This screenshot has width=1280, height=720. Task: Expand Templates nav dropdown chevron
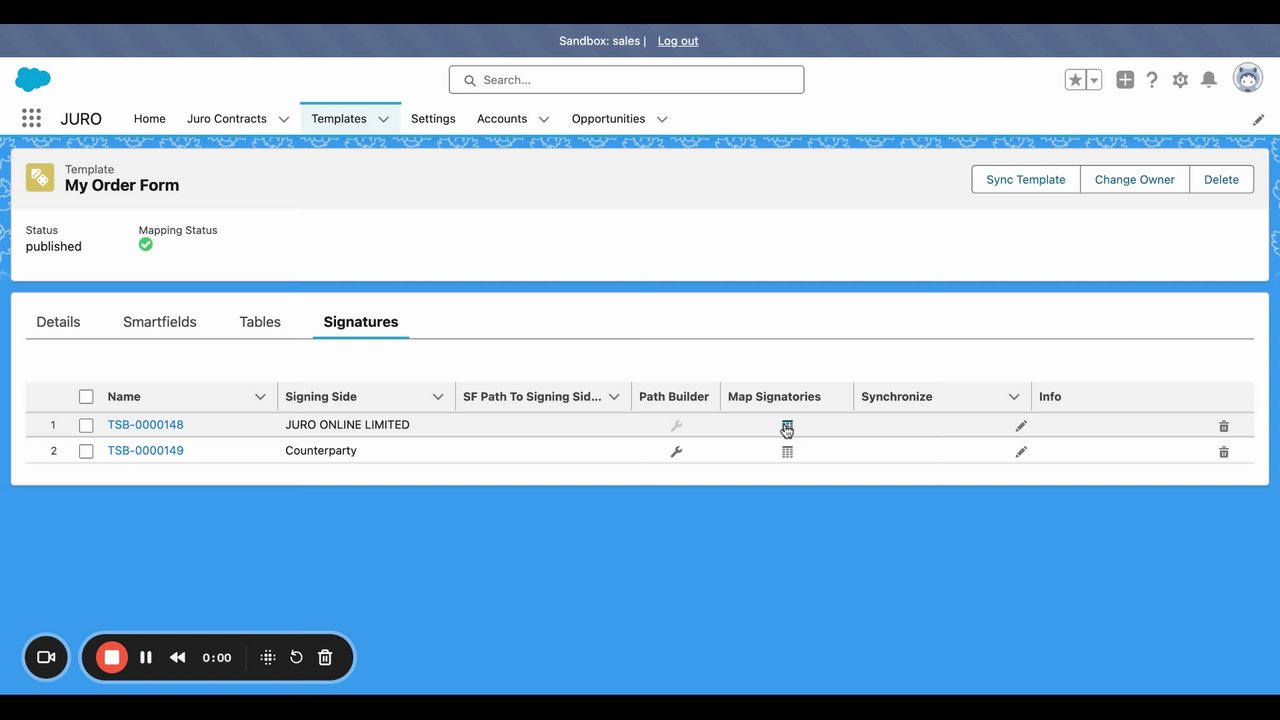pos(383,119)
